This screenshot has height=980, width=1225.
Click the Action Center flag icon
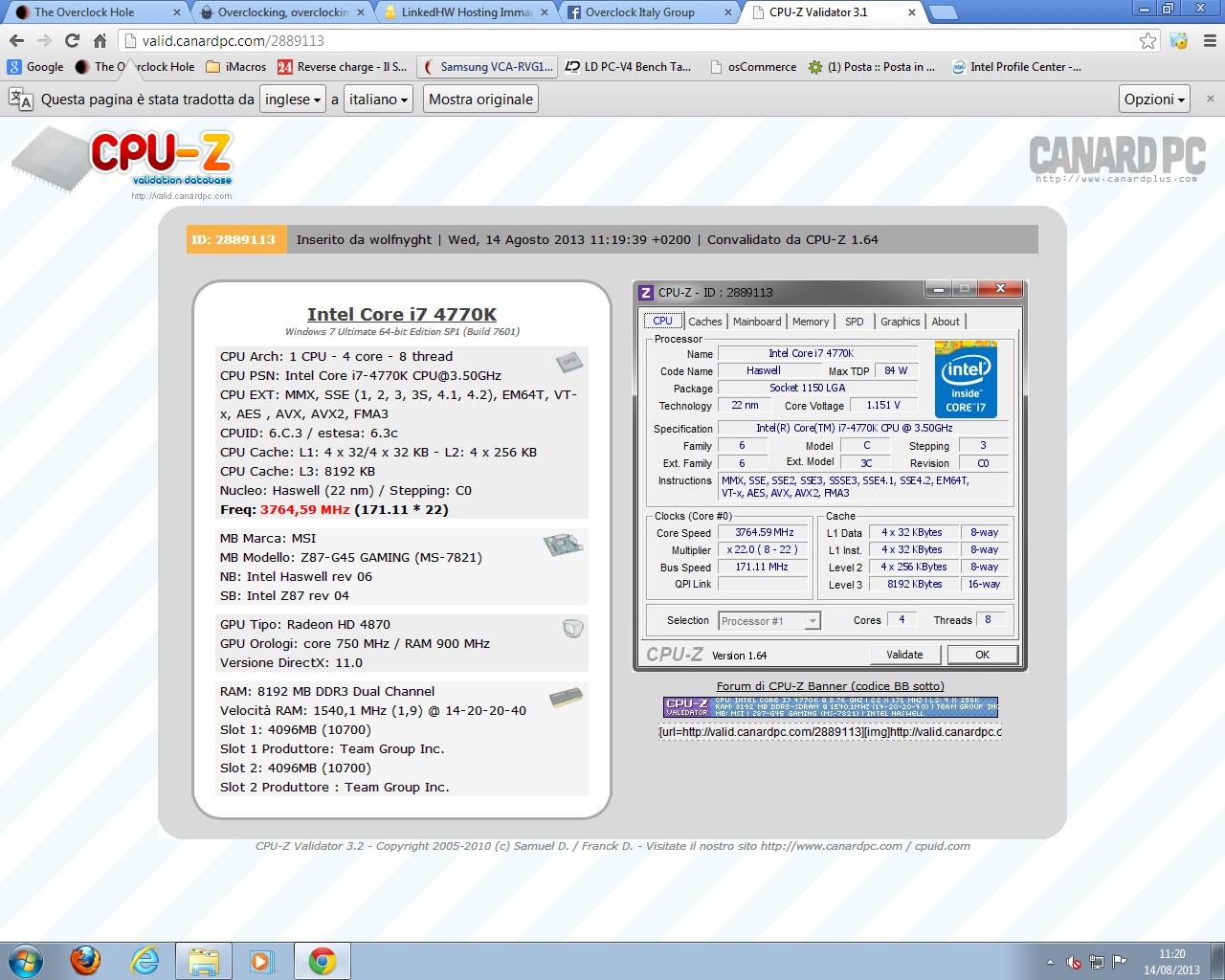1119,961
